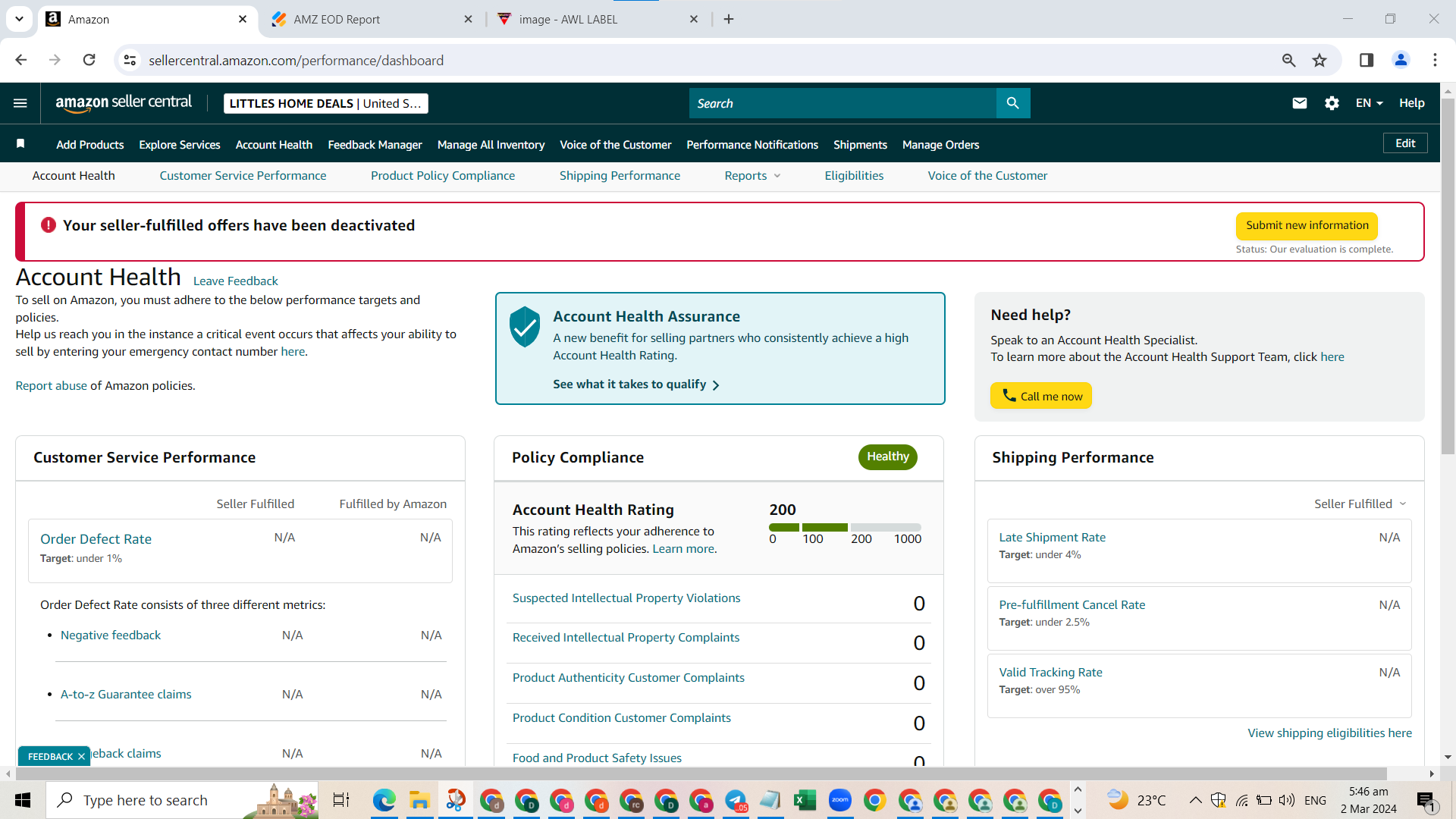Image resolution: width=1456 pixels, height=819 pixels.
Task: Bookmark this page with the star icon
Action: pyautogui.click(x=1320, y=60)
